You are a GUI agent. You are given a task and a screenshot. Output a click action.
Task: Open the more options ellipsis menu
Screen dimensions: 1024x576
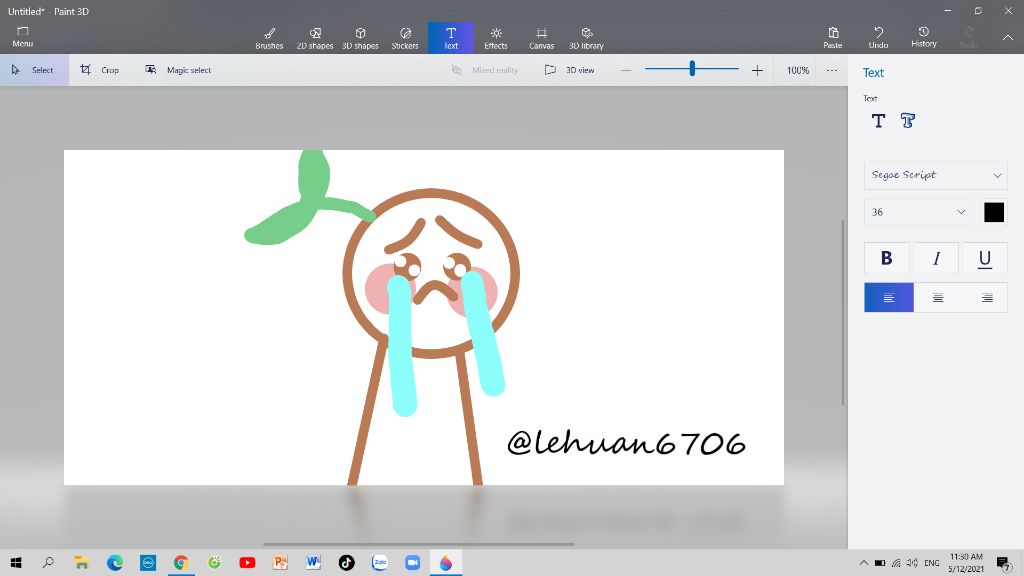[831, 70]
